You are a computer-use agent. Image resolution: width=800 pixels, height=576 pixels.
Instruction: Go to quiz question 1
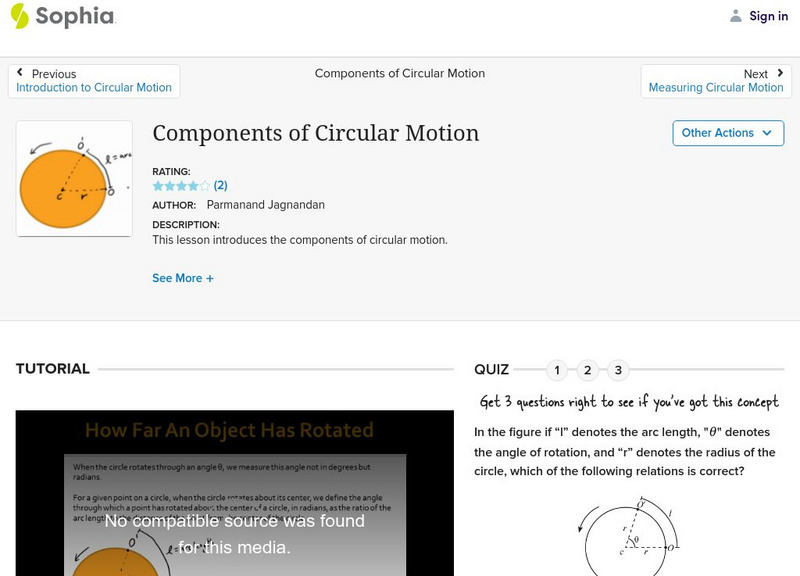click(557, 371)
